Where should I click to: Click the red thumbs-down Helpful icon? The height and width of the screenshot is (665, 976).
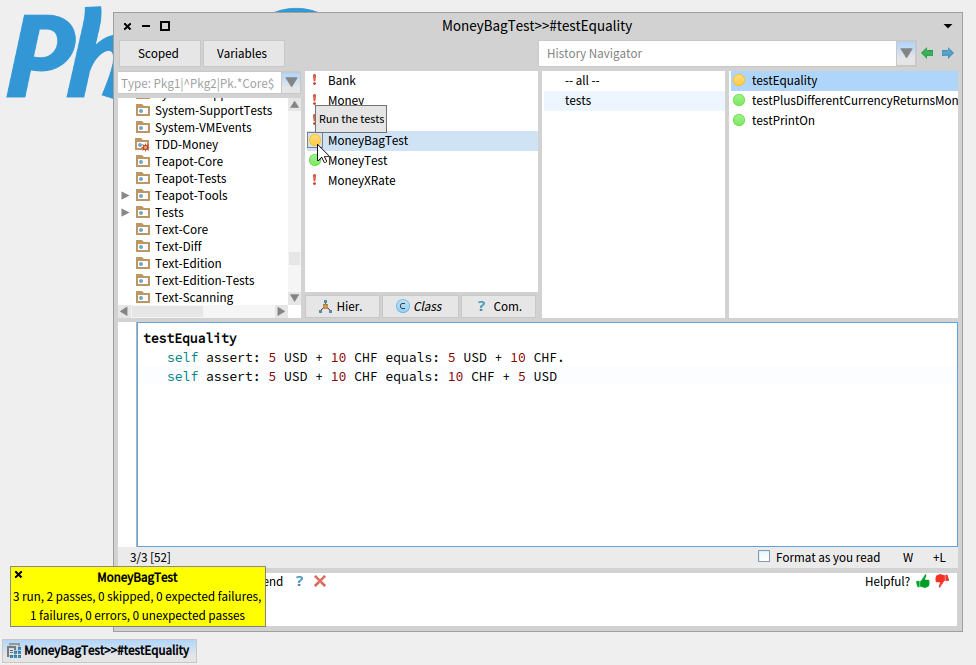(x=942, y=582)
